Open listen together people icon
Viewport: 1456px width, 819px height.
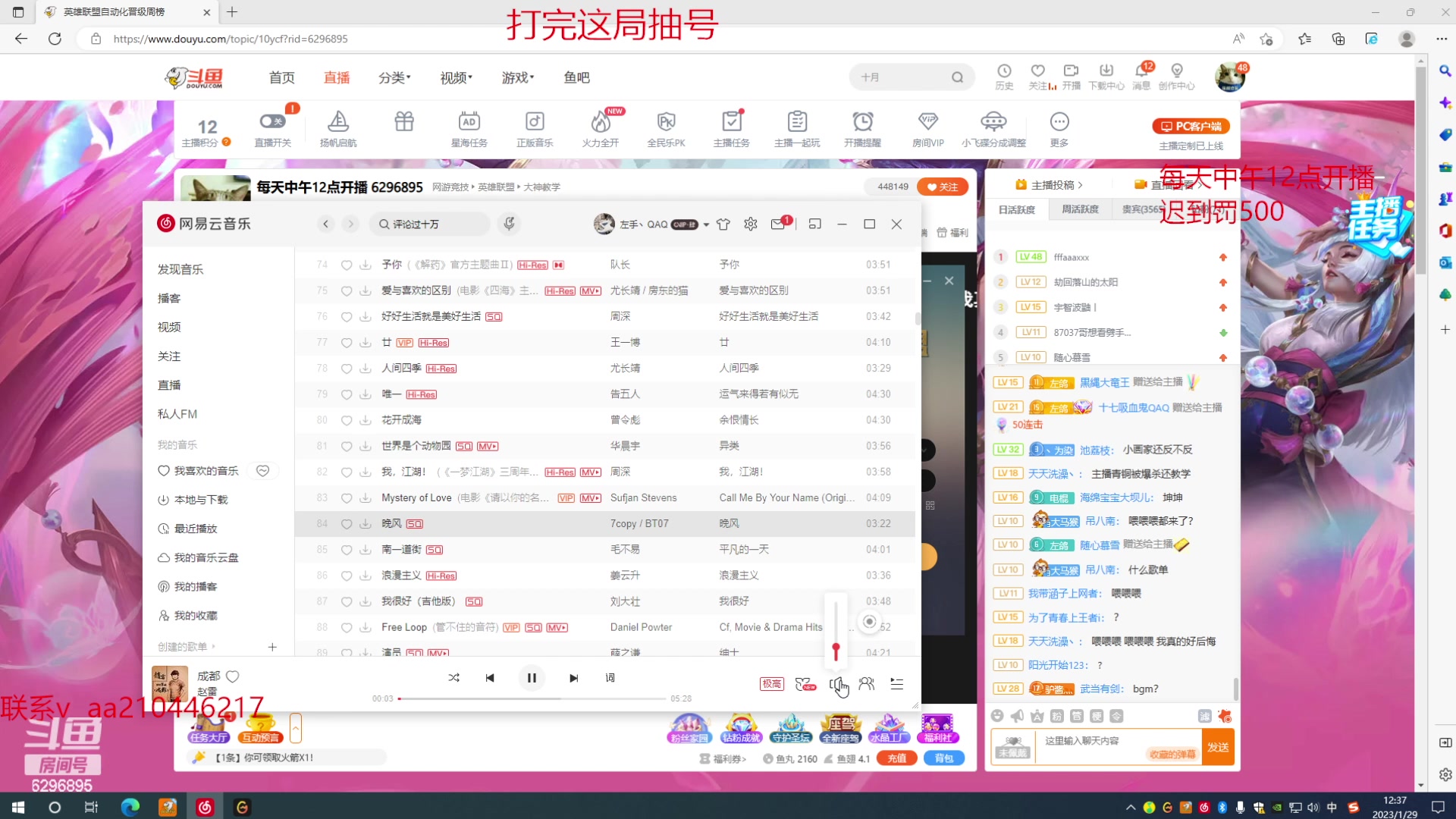867,684
